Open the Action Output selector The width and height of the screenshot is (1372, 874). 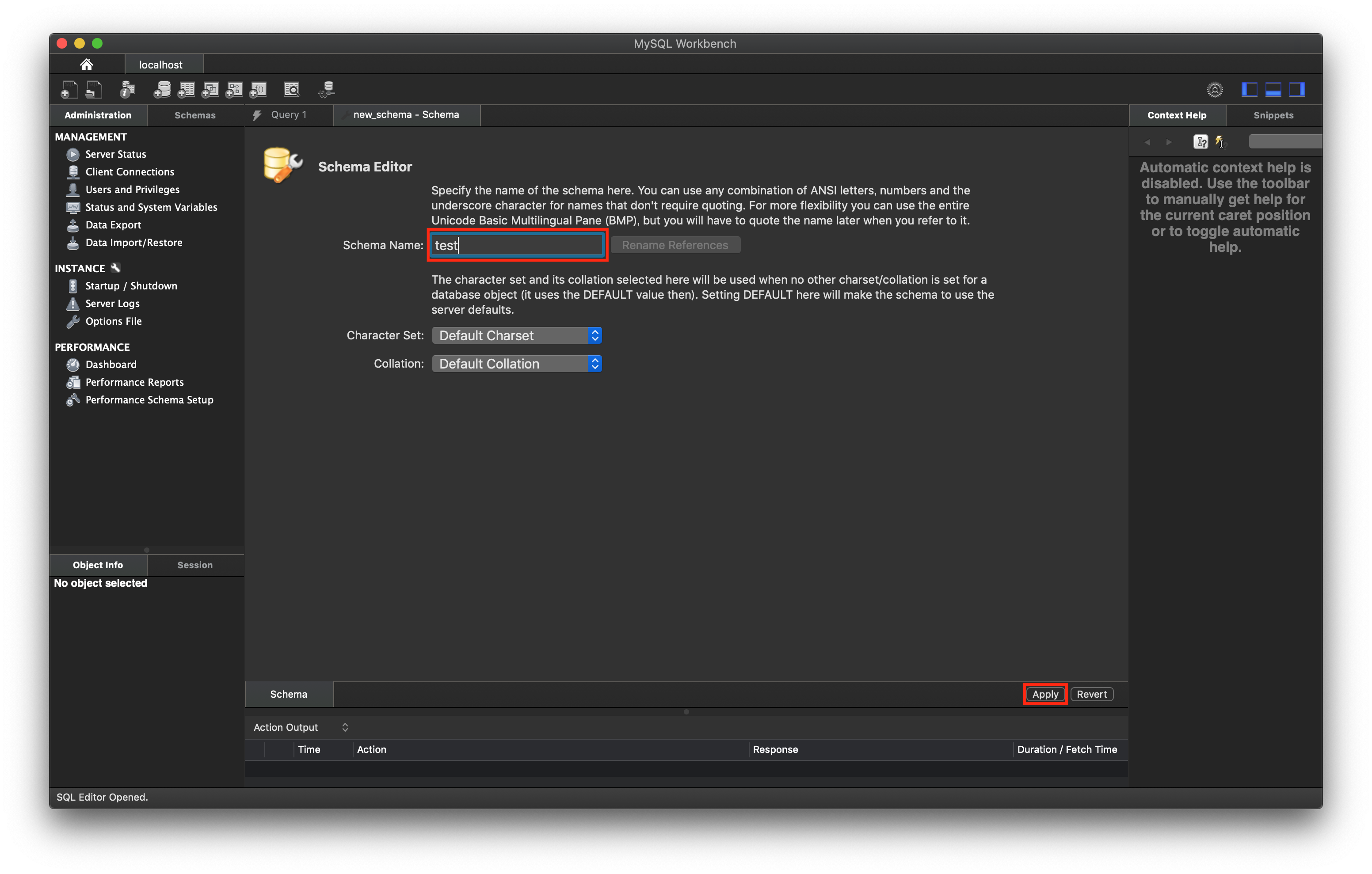click(x=301, y=727)
